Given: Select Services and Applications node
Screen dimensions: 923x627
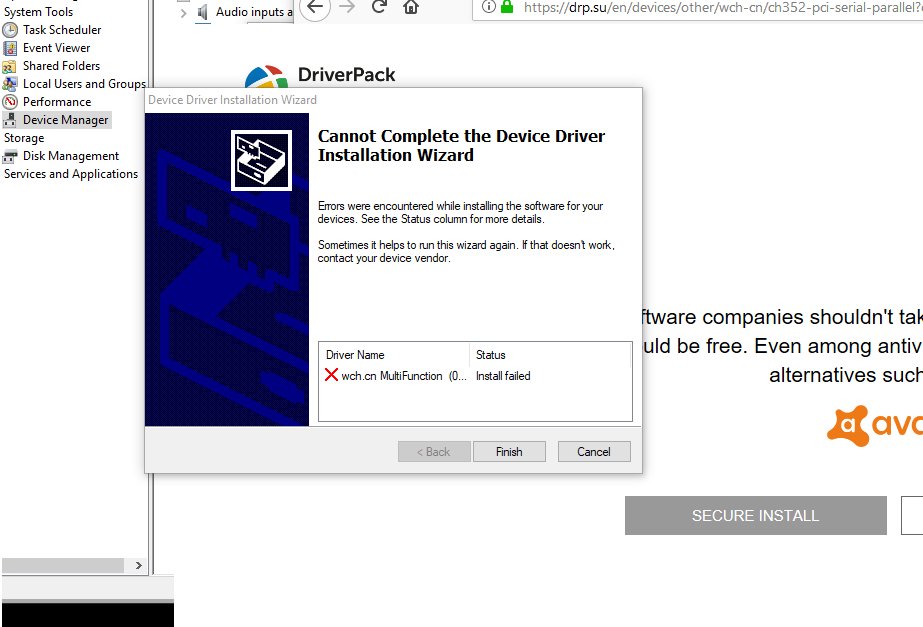Looking at the screenshot, I should (71, 174).
